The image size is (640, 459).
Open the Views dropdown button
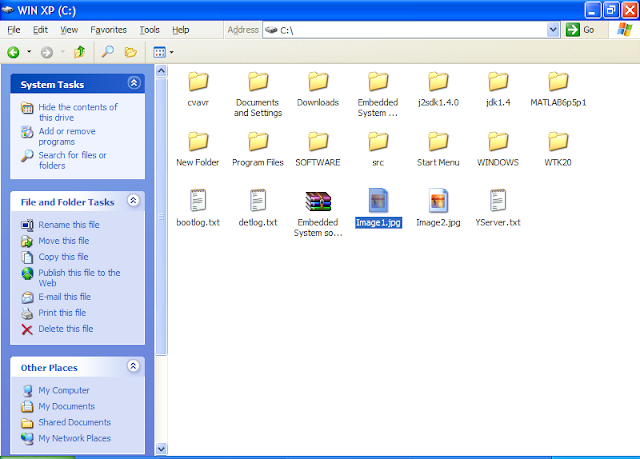[163, 52]
